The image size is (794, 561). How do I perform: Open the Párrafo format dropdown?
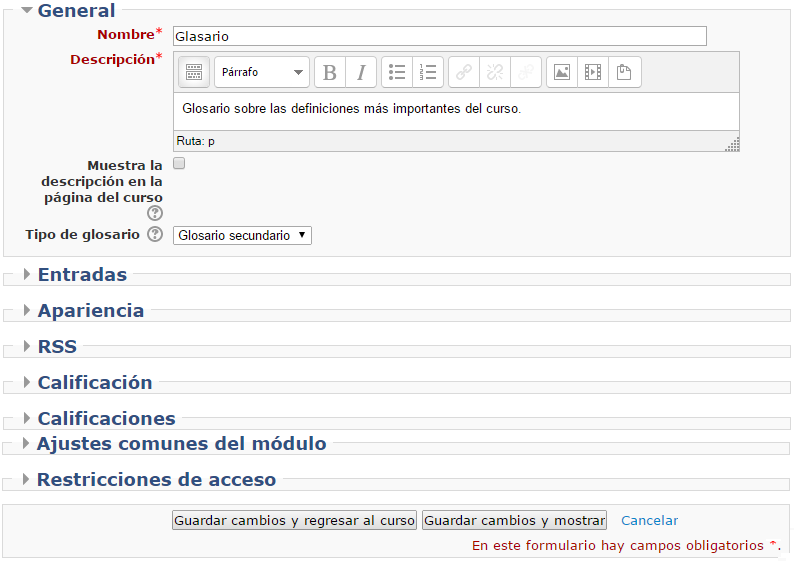pyautogui.click(x=262, y=72)
